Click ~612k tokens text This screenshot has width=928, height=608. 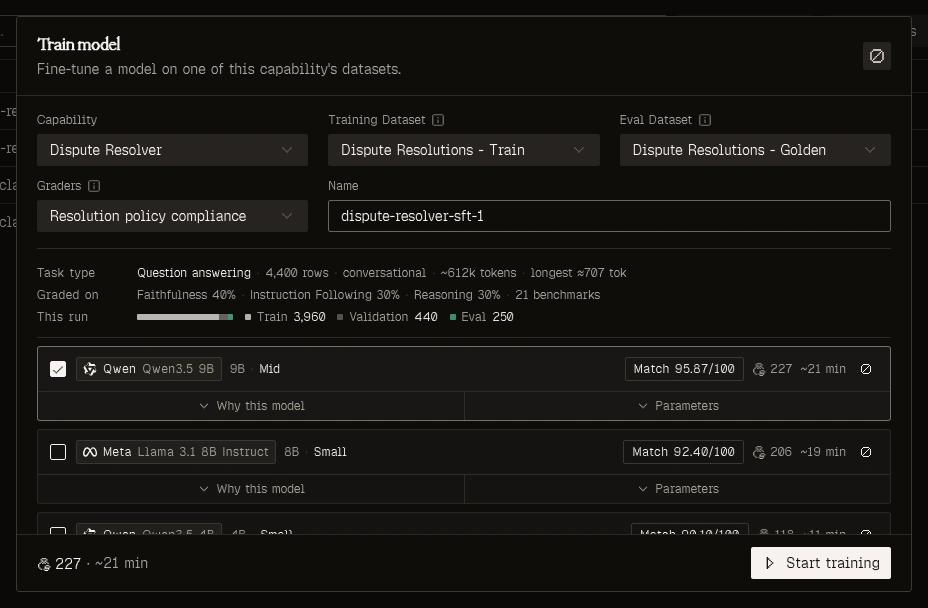coord(478,273)
